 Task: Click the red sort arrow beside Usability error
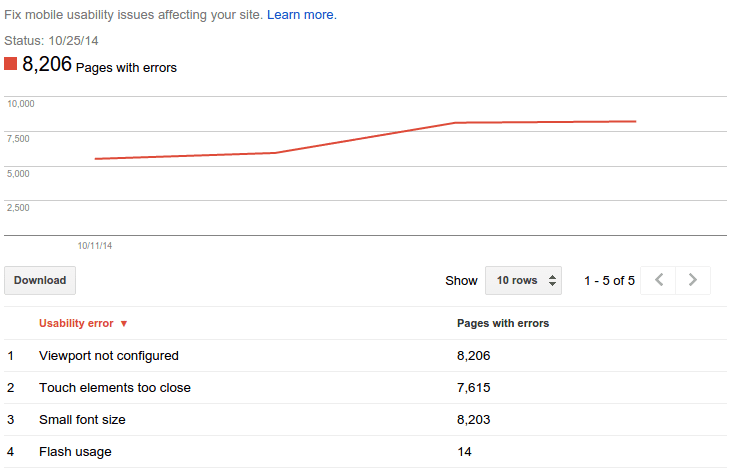point(124,324)
